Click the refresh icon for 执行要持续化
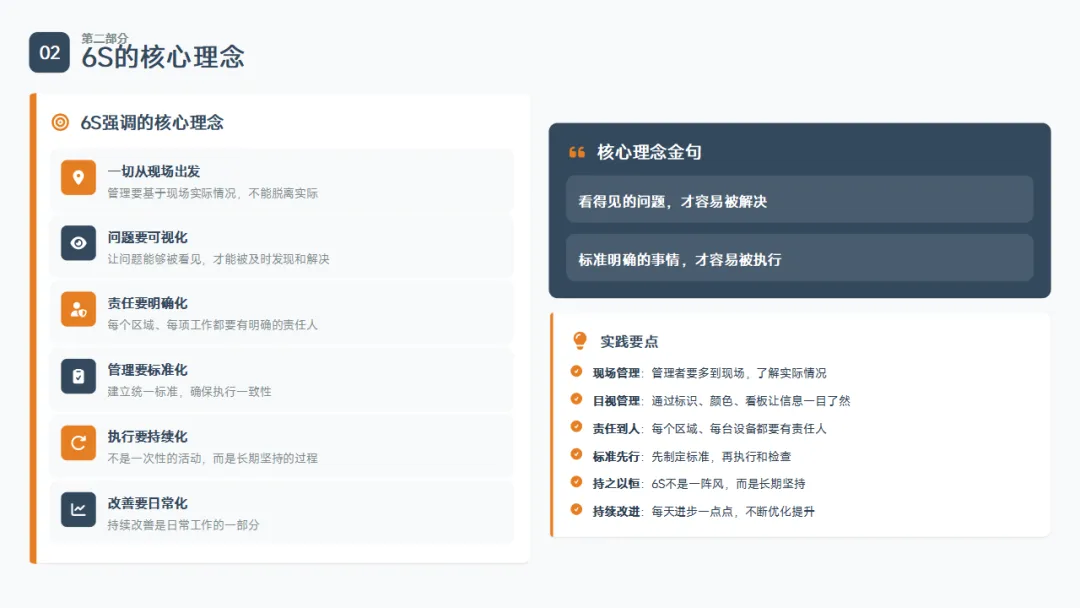 pos(79,443)
